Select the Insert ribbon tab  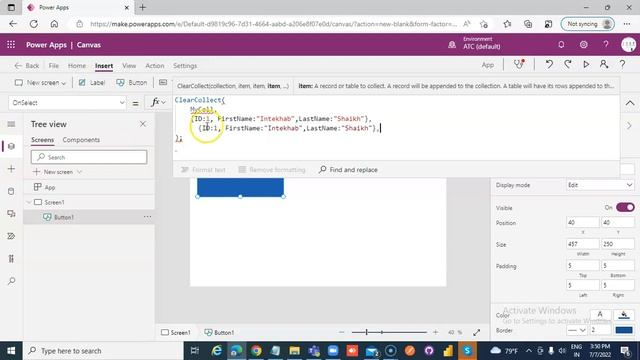(x=104, y=66)
